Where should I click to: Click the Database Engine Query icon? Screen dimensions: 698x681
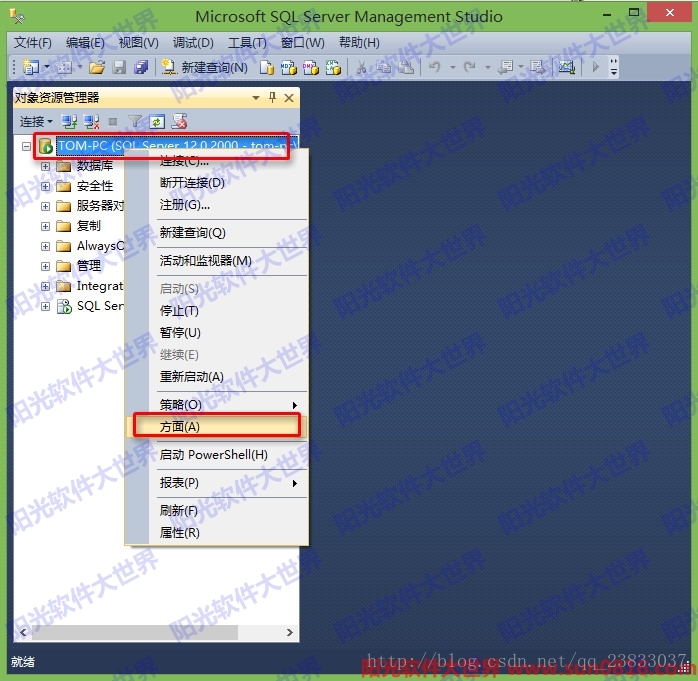267,67
